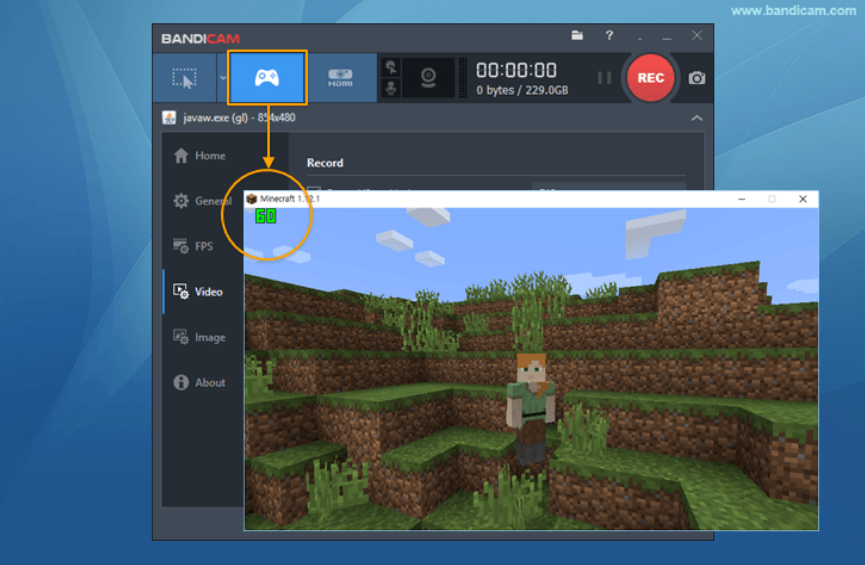865x565 pixels.
Task: Click the Home house icon
Action: (x=181, y=156)
